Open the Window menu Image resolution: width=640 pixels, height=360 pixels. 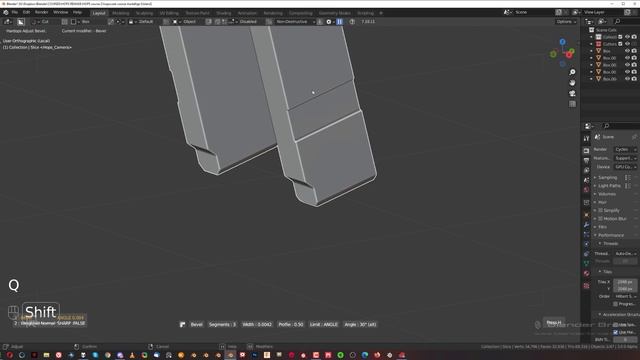tap(60, 13)
